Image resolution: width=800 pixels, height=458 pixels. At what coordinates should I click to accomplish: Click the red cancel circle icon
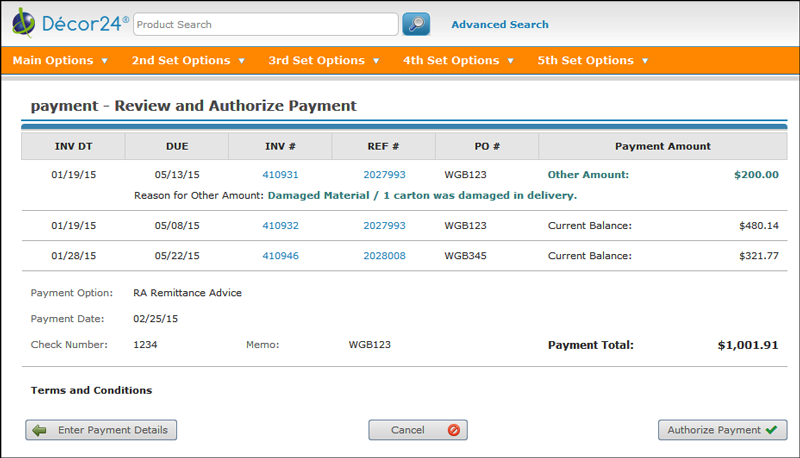click(x=453, y=430)
